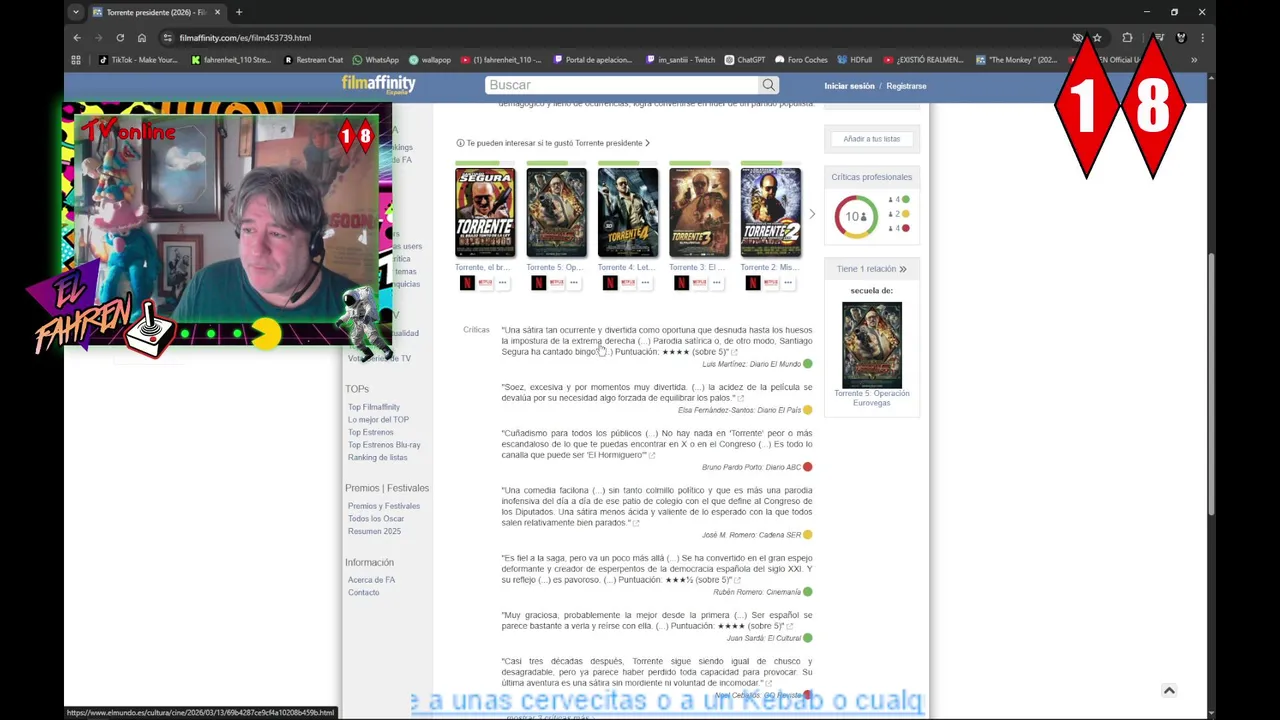Open more options dots under Torrente 2

click(788, 283)
